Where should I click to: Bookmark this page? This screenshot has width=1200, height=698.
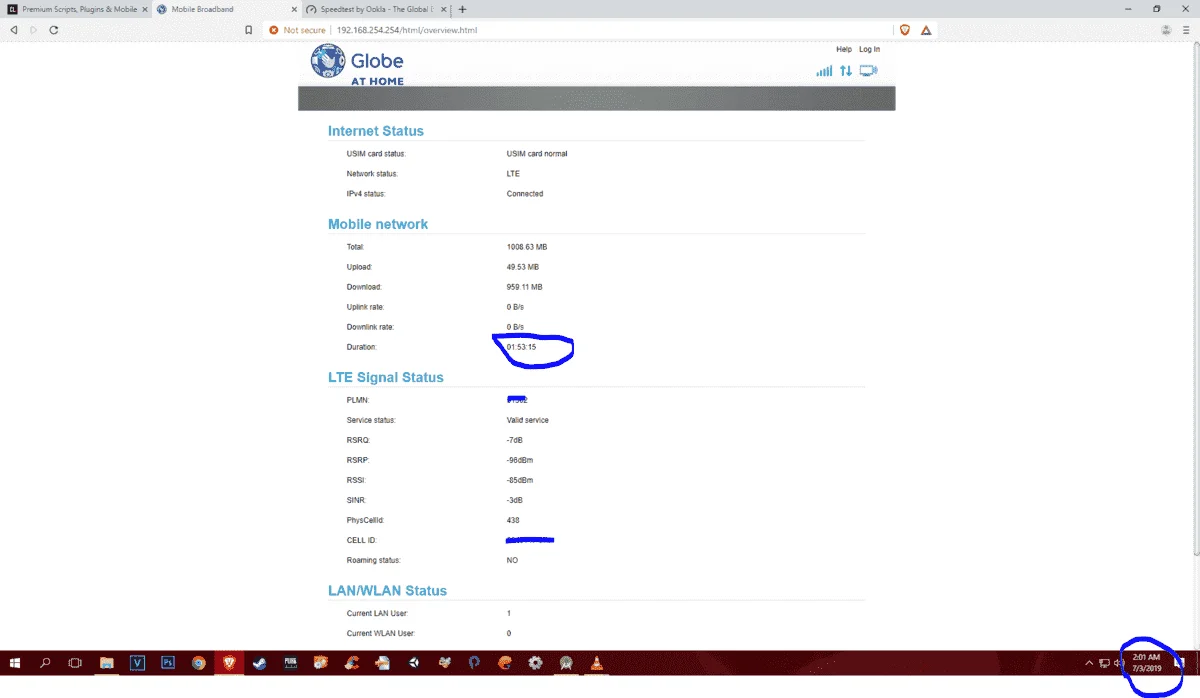click(249, 30)
